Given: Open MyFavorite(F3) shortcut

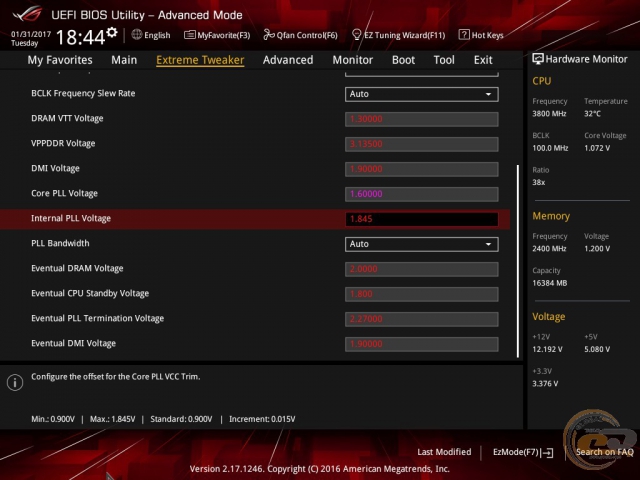Looking at the screenshot, I should [x=224, y=36].
